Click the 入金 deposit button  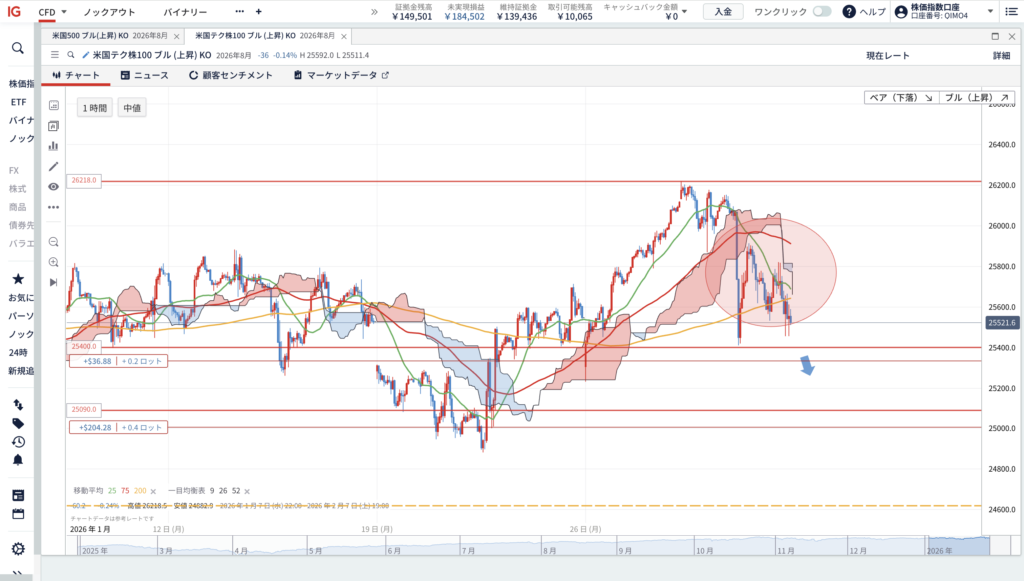click(723, 12)
